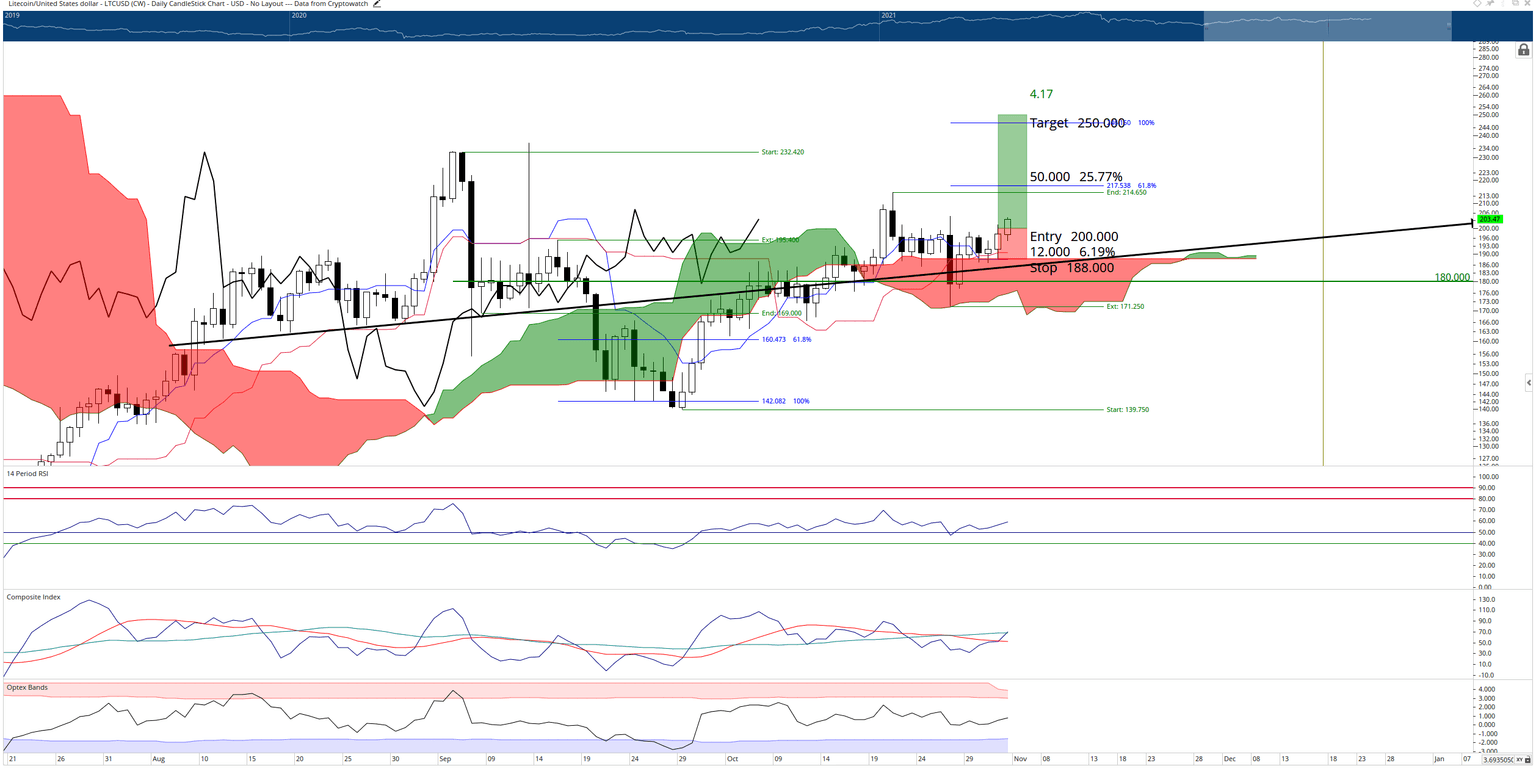This screenshot has width=1536, height=769.
Task: Click the 14 Period RSI panel title
Action: tap(27, 473)
